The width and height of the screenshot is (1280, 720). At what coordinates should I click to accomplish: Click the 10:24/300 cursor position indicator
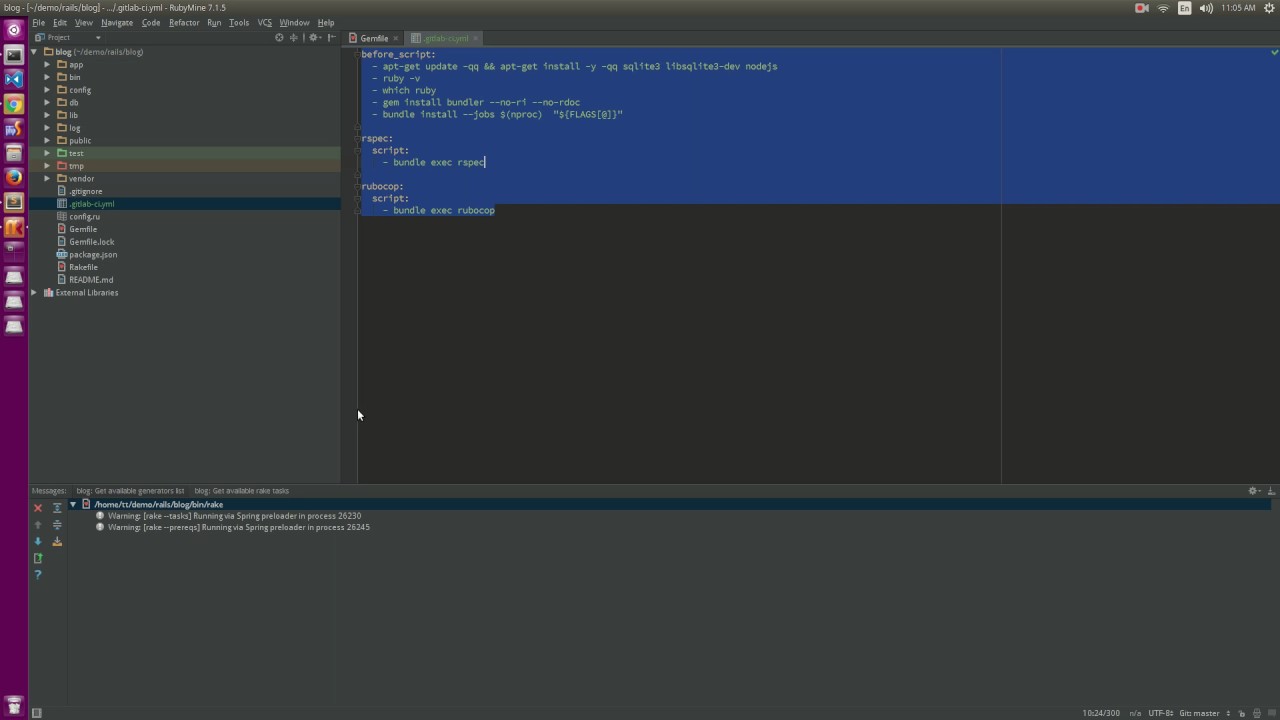[1100, 713]
